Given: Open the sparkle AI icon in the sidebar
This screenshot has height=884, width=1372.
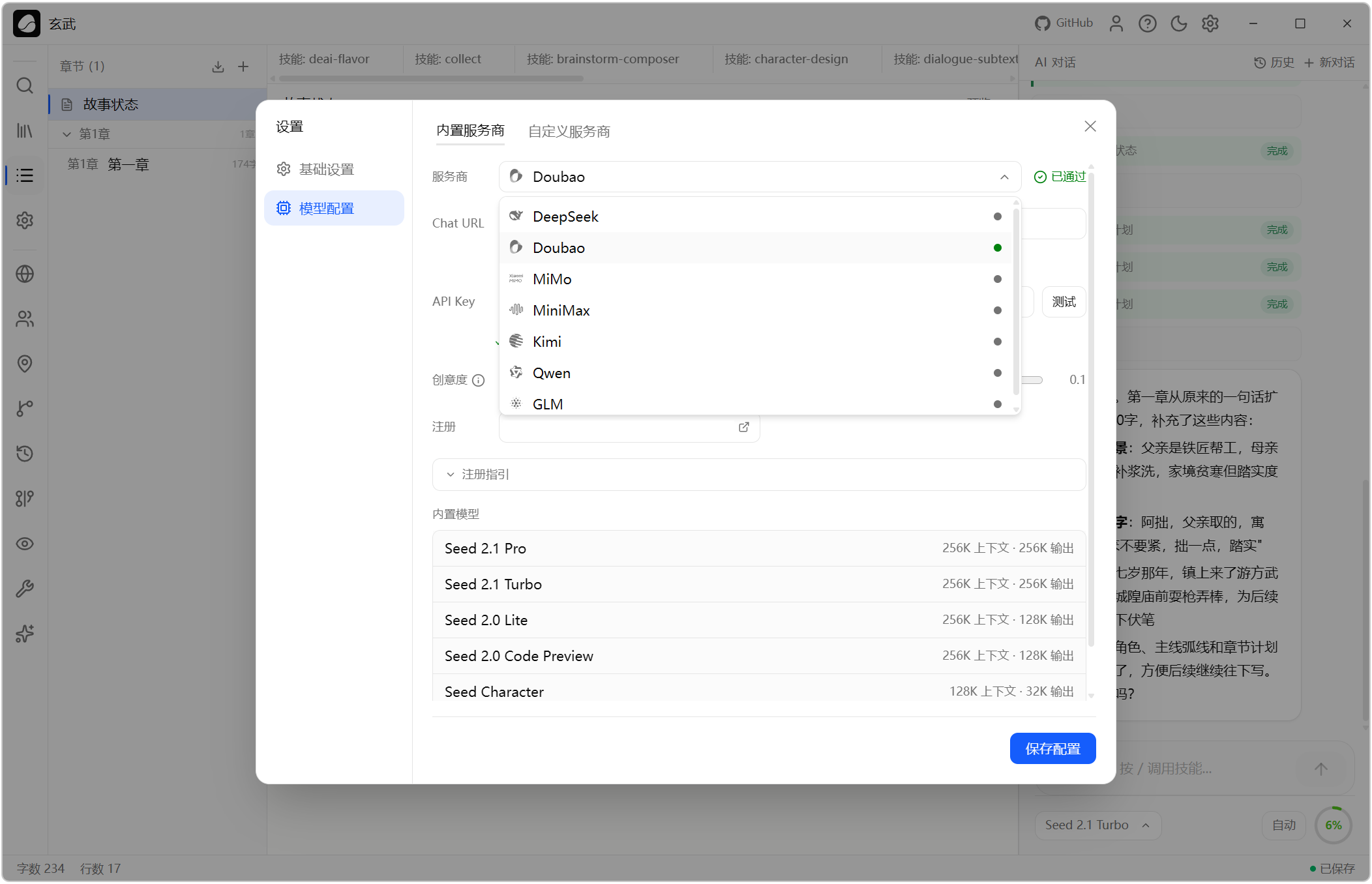Looking at the screenshot, I should point(25,634).
